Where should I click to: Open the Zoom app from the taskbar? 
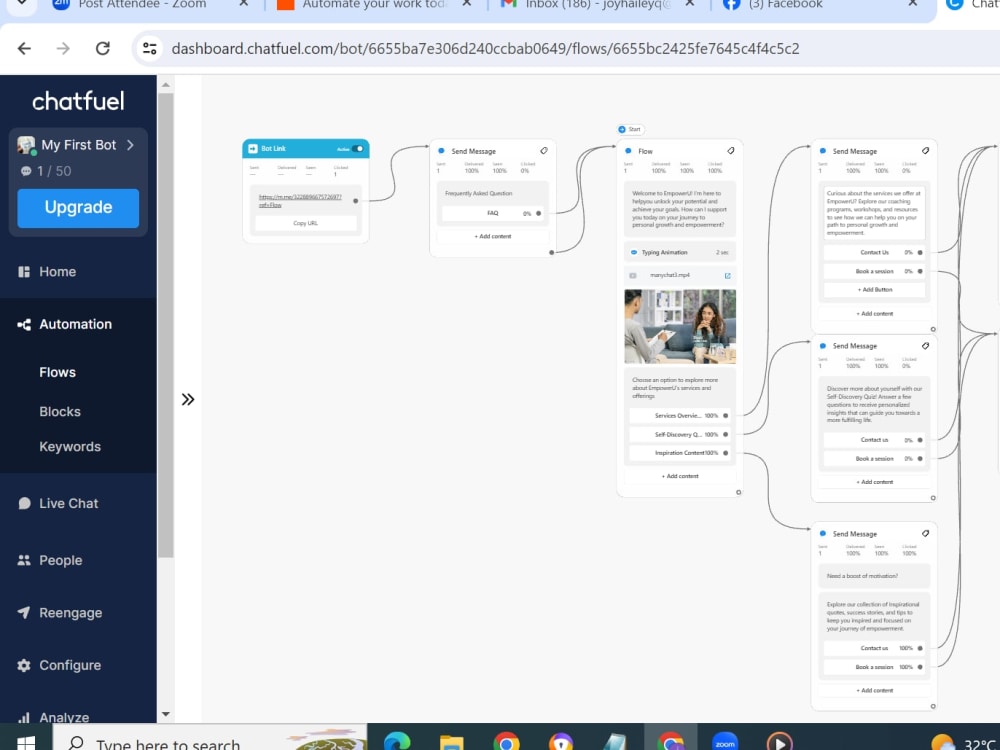(725, 743)
